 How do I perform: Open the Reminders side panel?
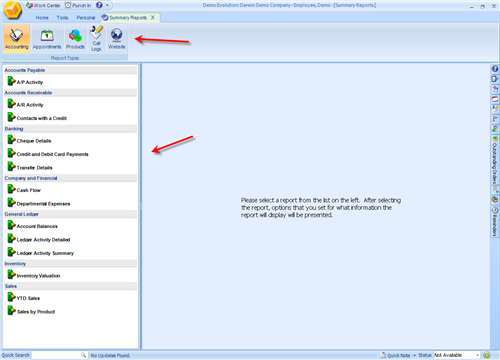click(495, 222)
